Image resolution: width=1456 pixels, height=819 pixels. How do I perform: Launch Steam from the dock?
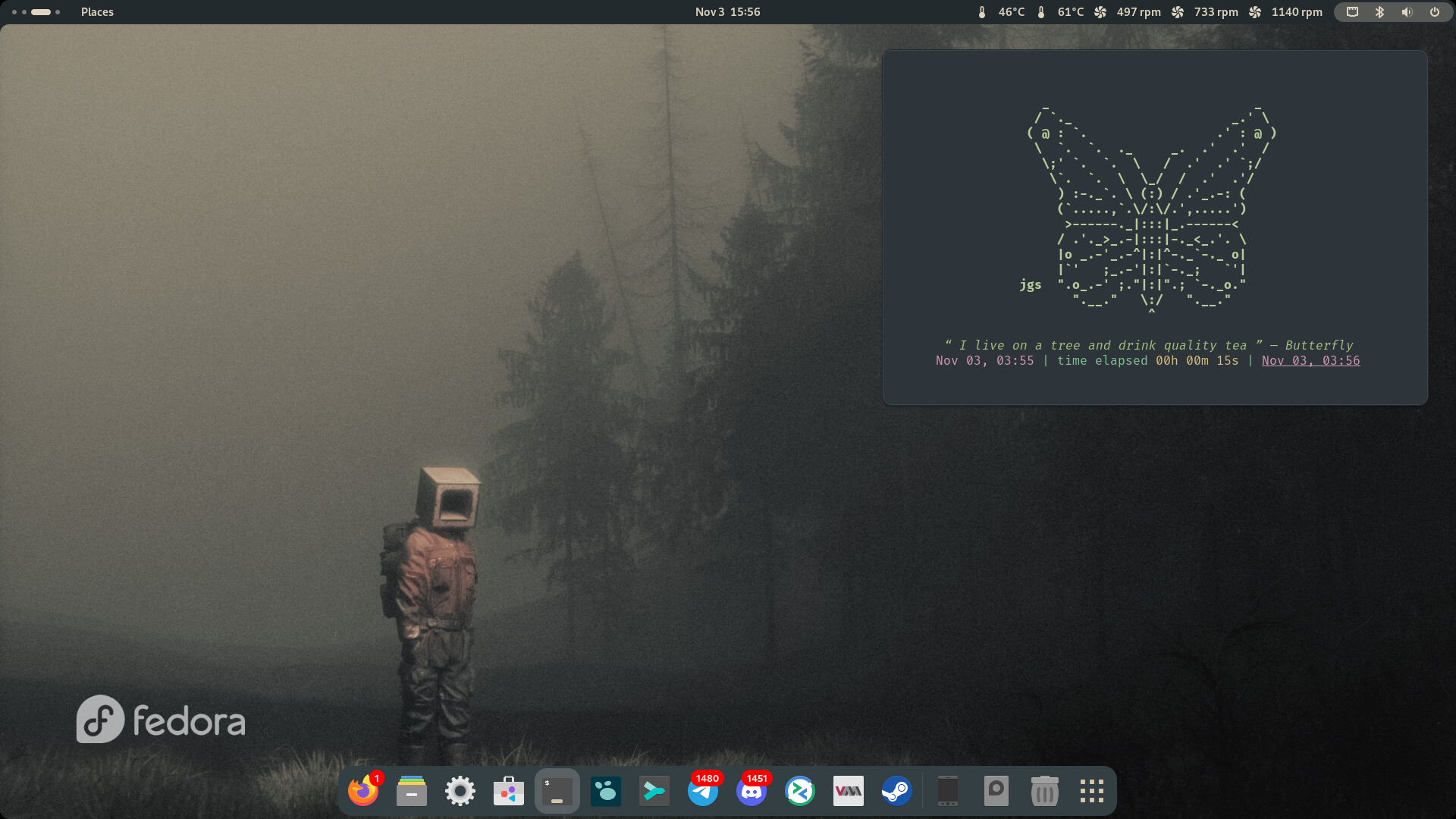pyautogui.click(x=896, y=792)
